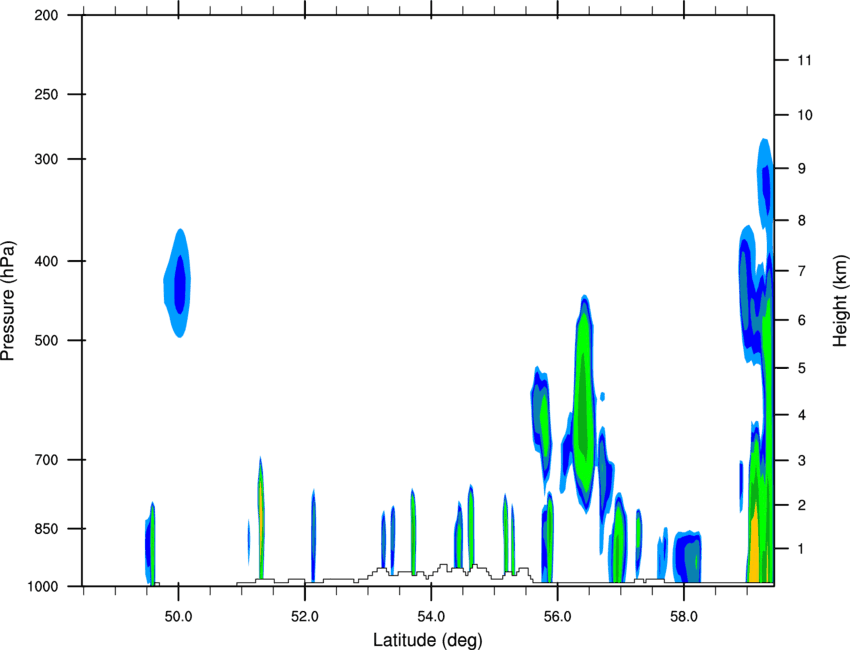850x650 pixels.
Task: Click the 'Latitude (deg)' axis title
Action: [x=427, y=640]
